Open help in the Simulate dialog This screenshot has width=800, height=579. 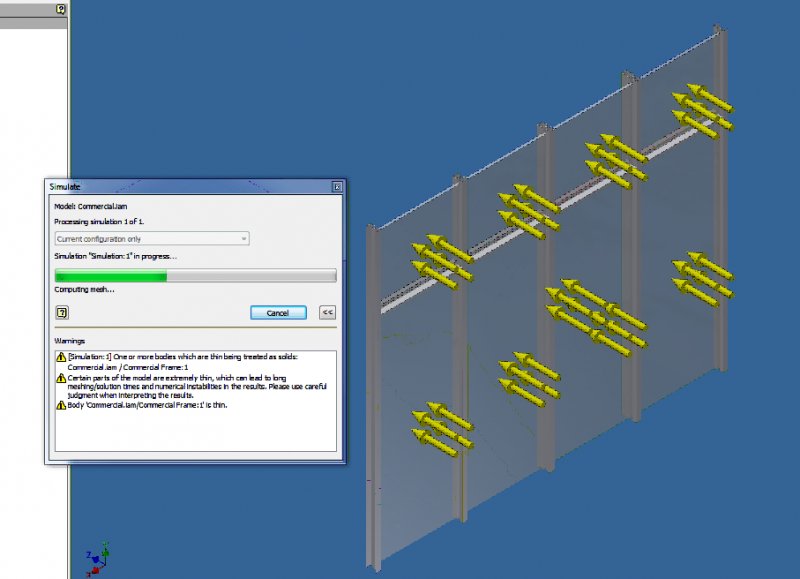62,313
